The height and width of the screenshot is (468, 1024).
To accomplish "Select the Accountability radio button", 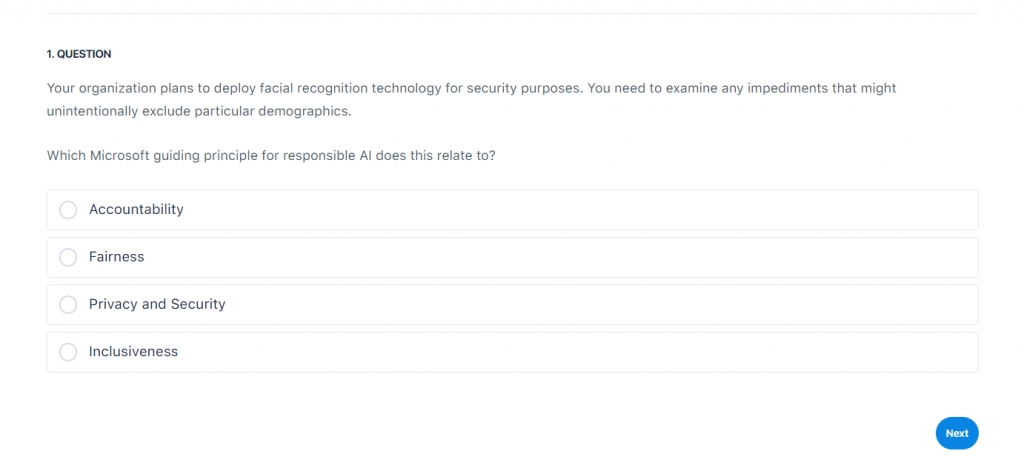I will coord(68,210).
